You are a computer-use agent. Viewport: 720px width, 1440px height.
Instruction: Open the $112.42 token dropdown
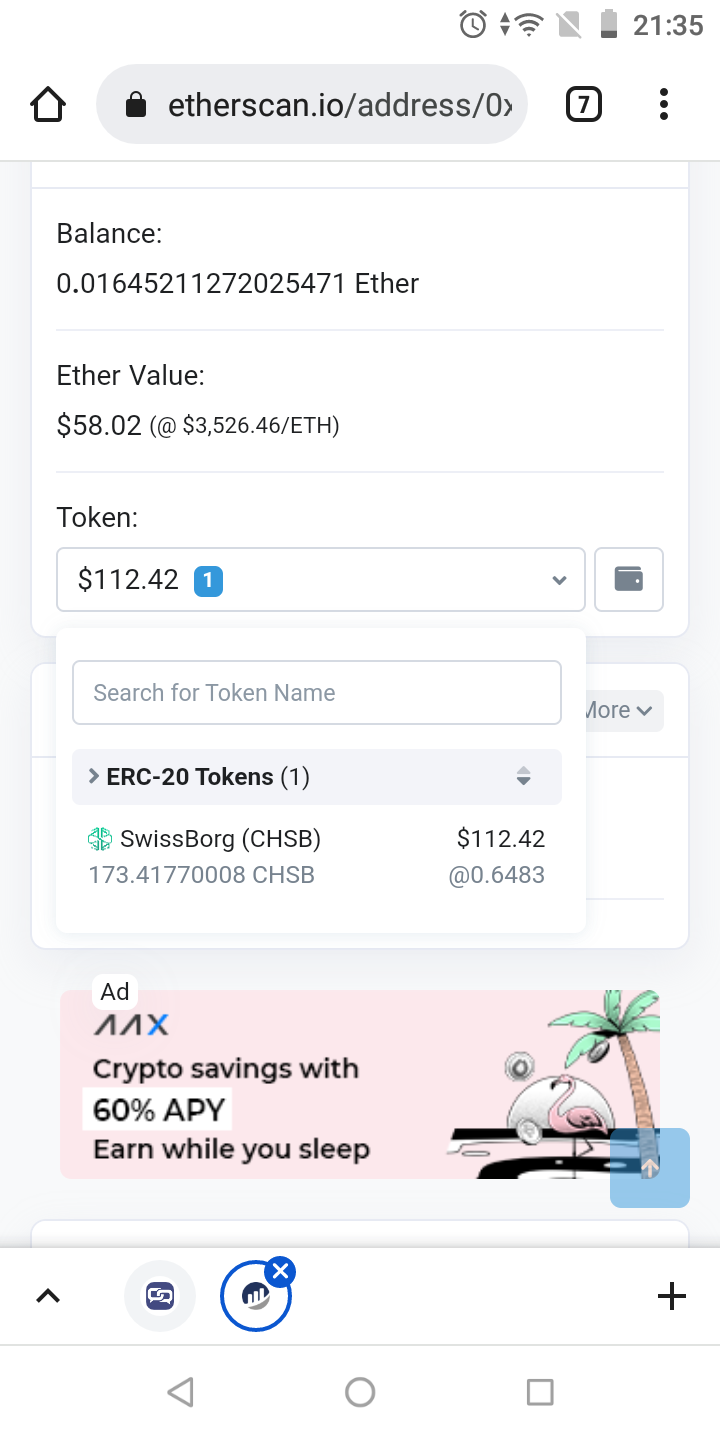(x=321, y=579)
